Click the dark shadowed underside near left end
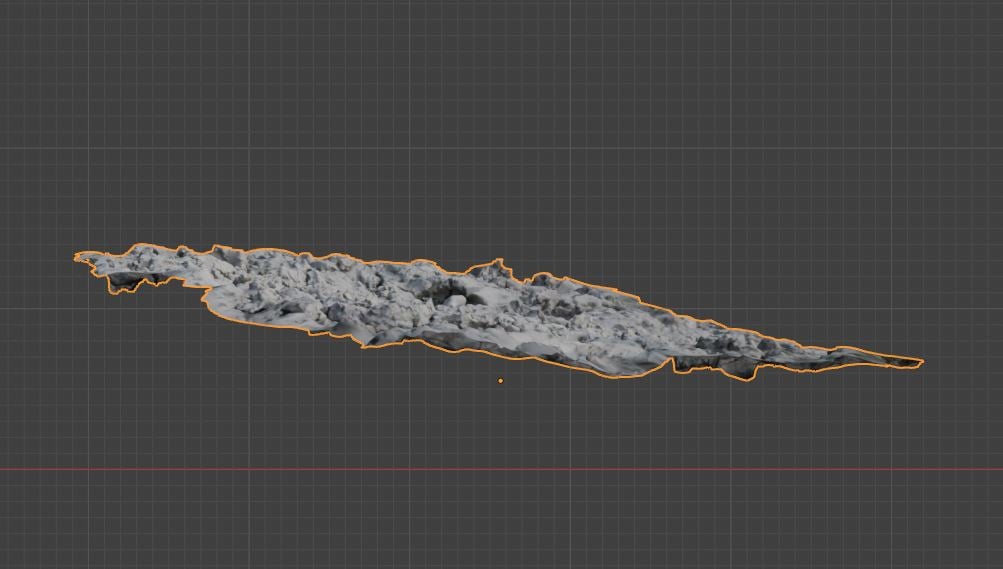Screen dimensions: 1003x569 click(124, 286)
